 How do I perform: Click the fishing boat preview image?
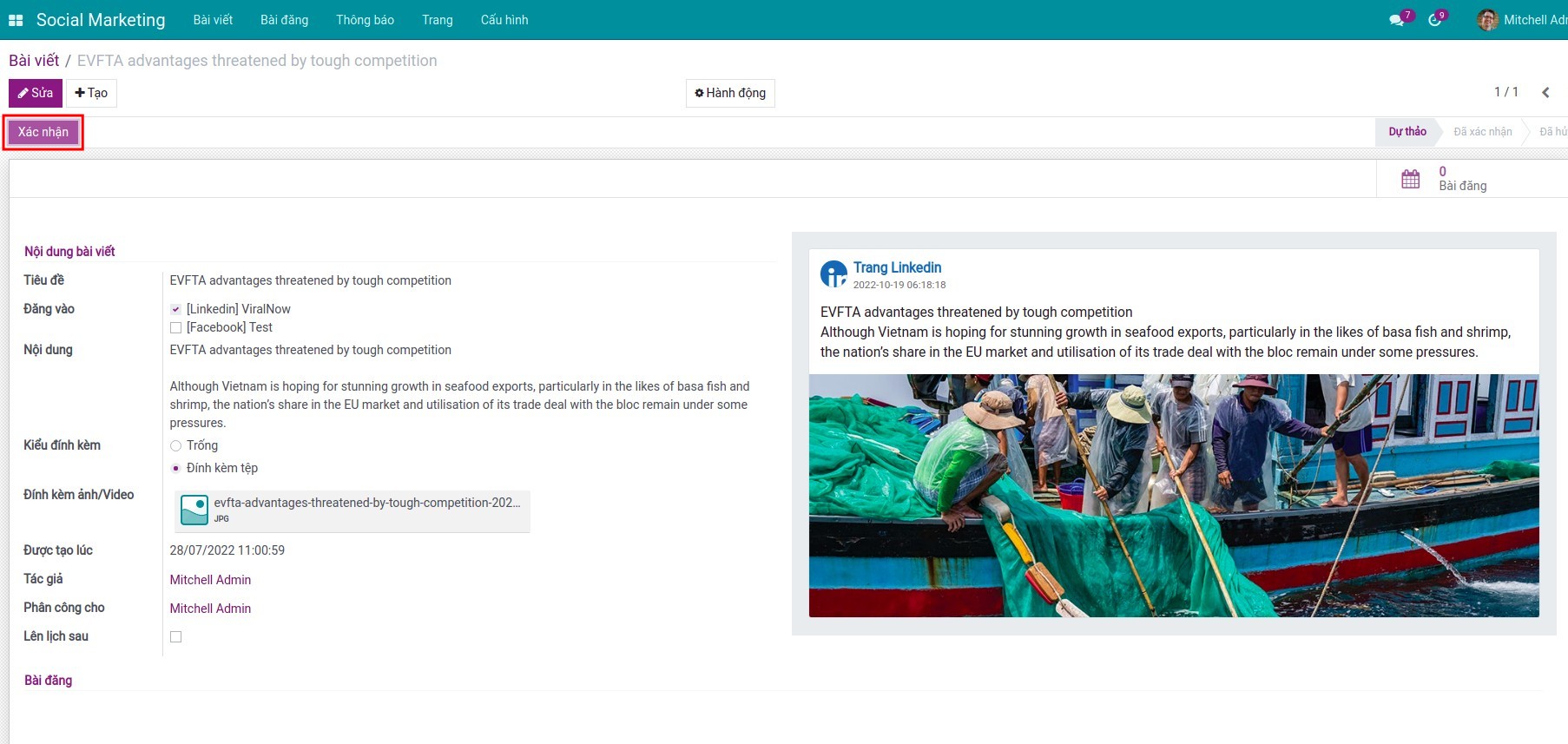coord(1173,496)
